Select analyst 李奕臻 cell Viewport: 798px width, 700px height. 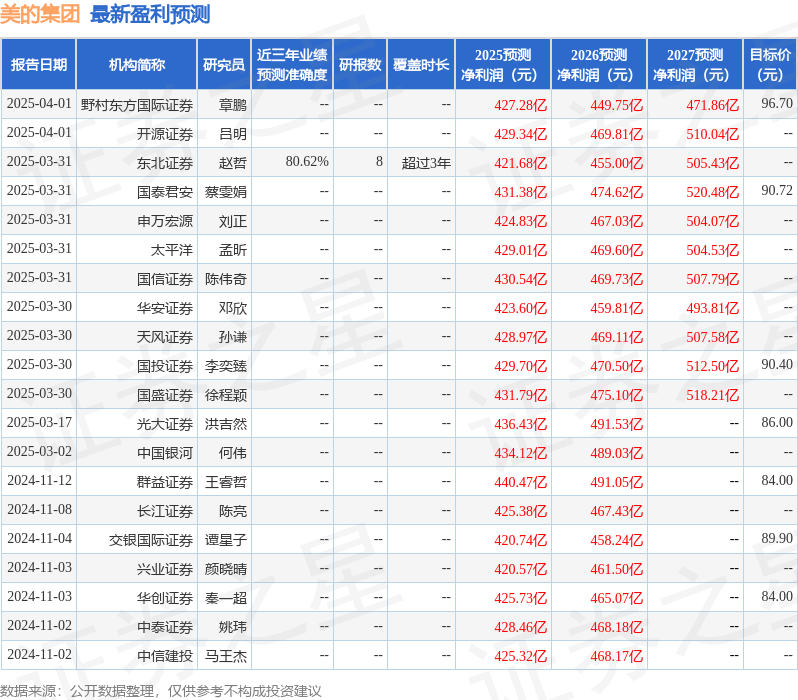(x=226, y=366)
